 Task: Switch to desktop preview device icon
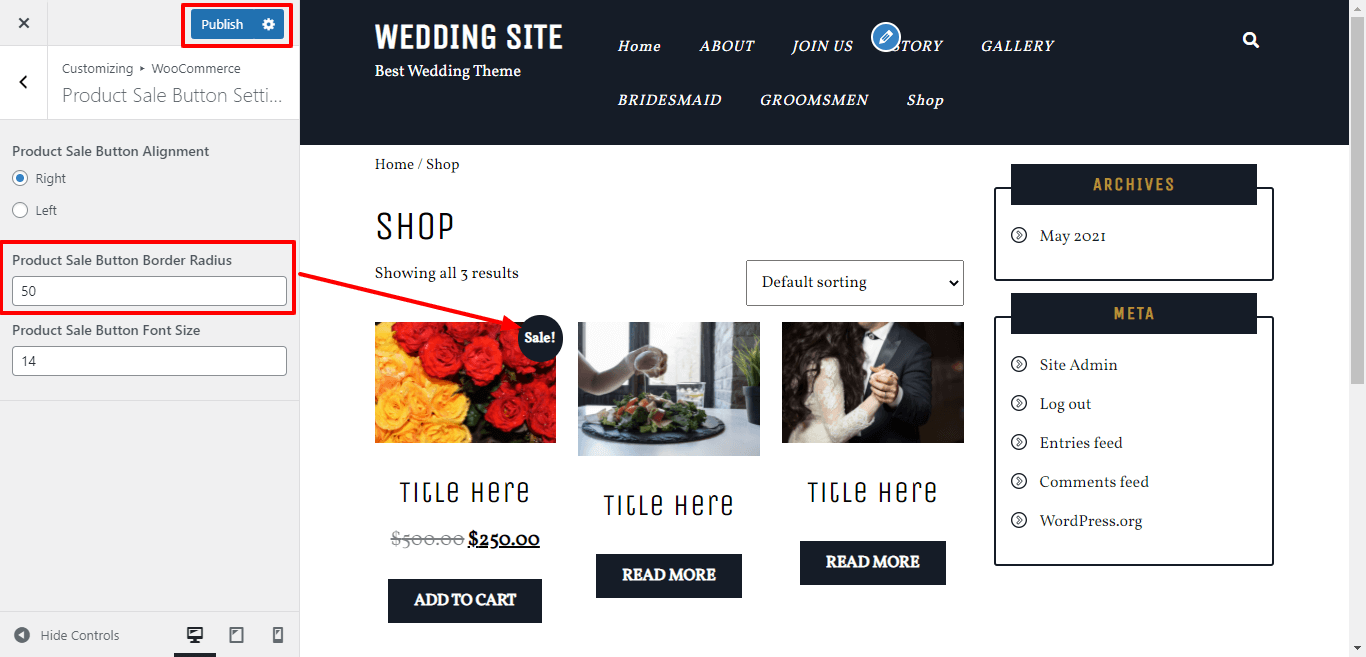pyautogui.click(x=195, y=635)
